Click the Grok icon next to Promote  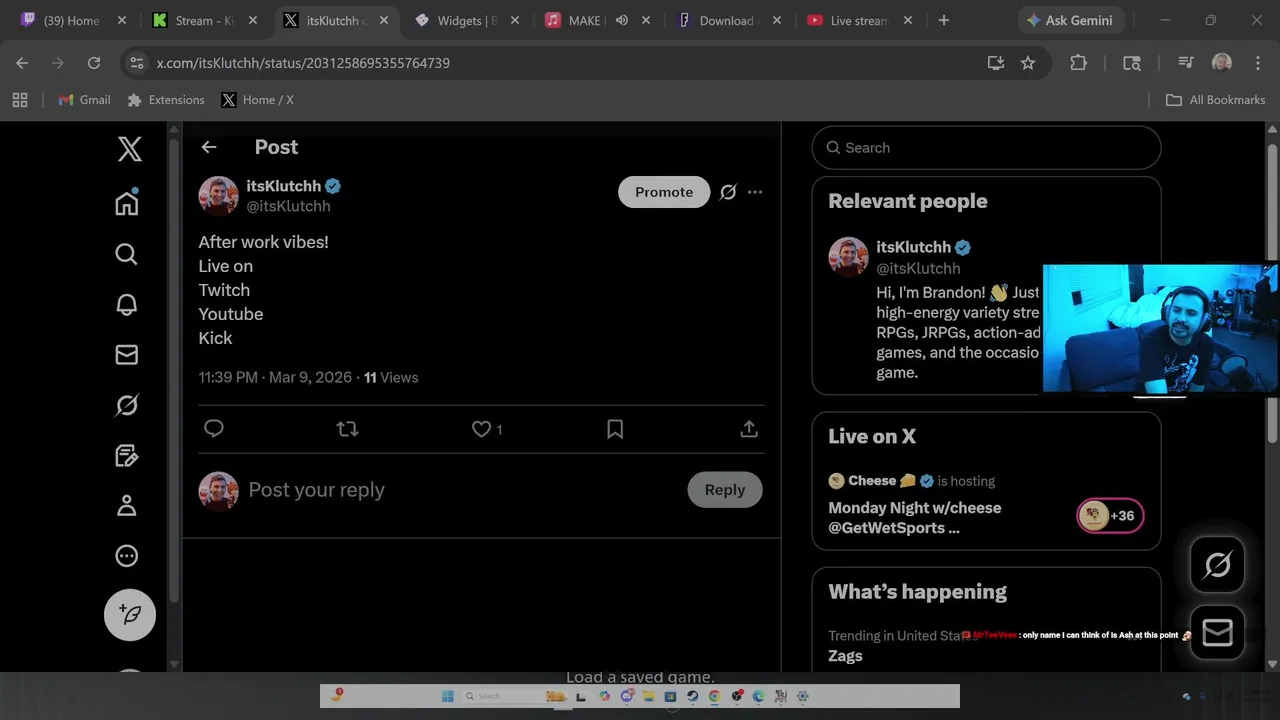point(728,192)
